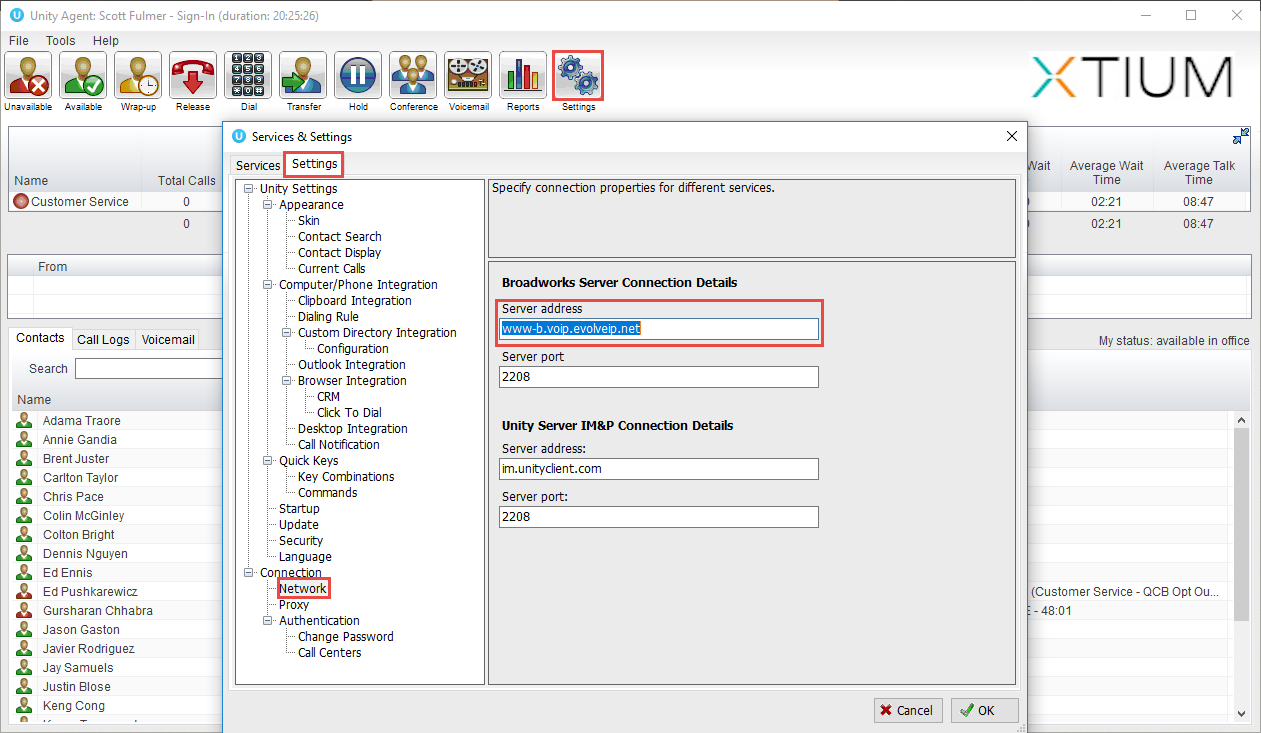The height and width of the screenshot is (733, 1261).
Task: Start a Conference call icon
Action: [x=413, y=76]
